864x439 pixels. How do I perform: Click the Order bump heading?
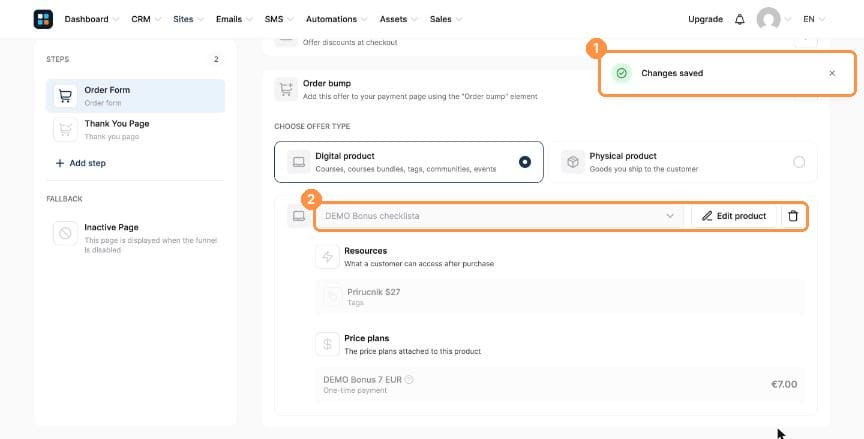(x=327, y=84)
